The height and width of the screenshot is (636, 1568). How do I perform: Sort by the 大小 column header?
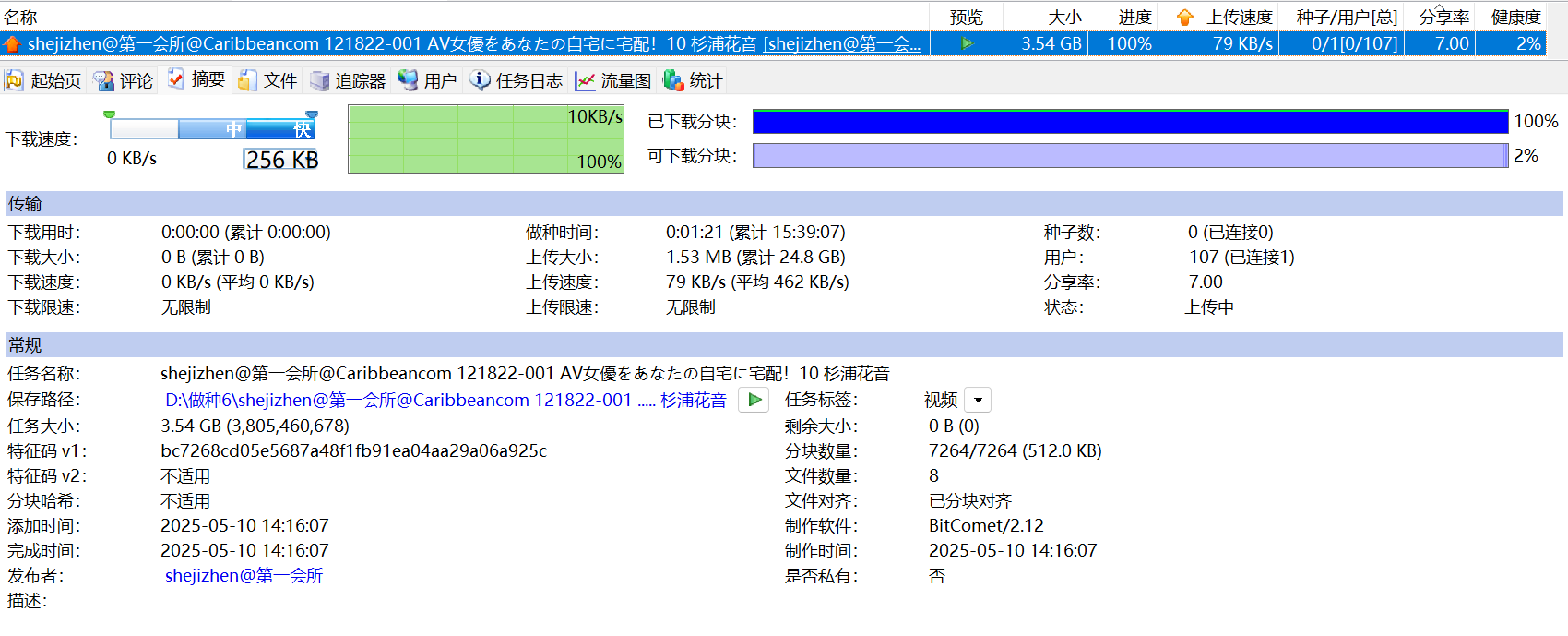coord(1065,18)
